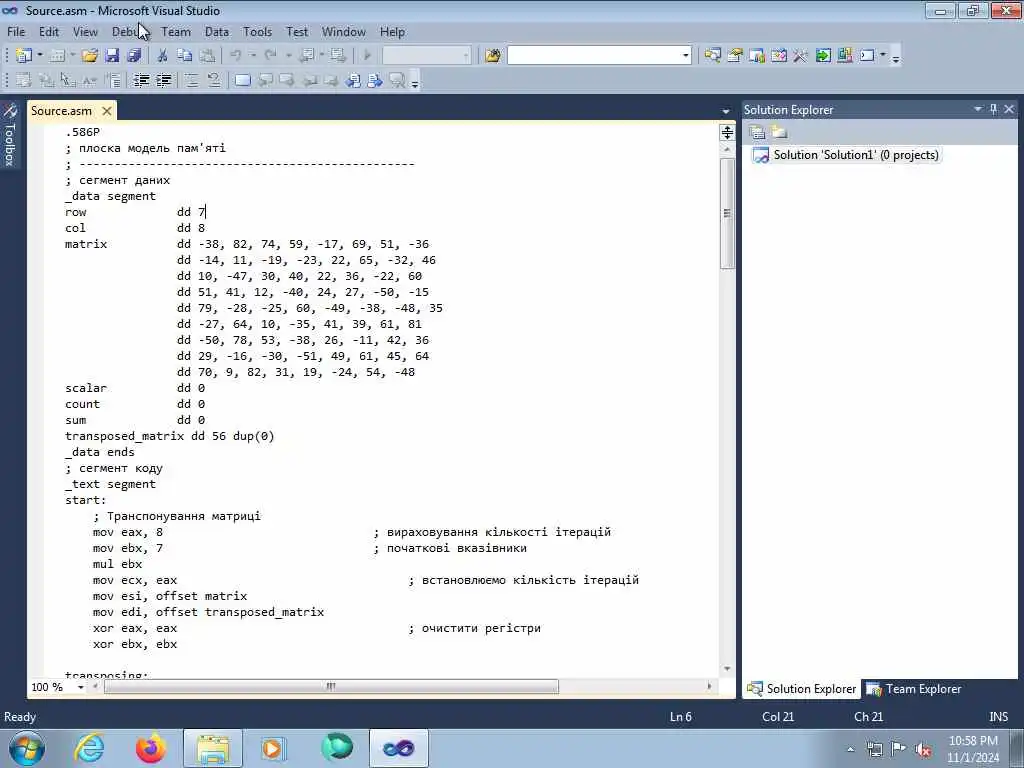Click the Navigate Forward icon
Viewport: 1024px width, 768px height.
[338, 56]
